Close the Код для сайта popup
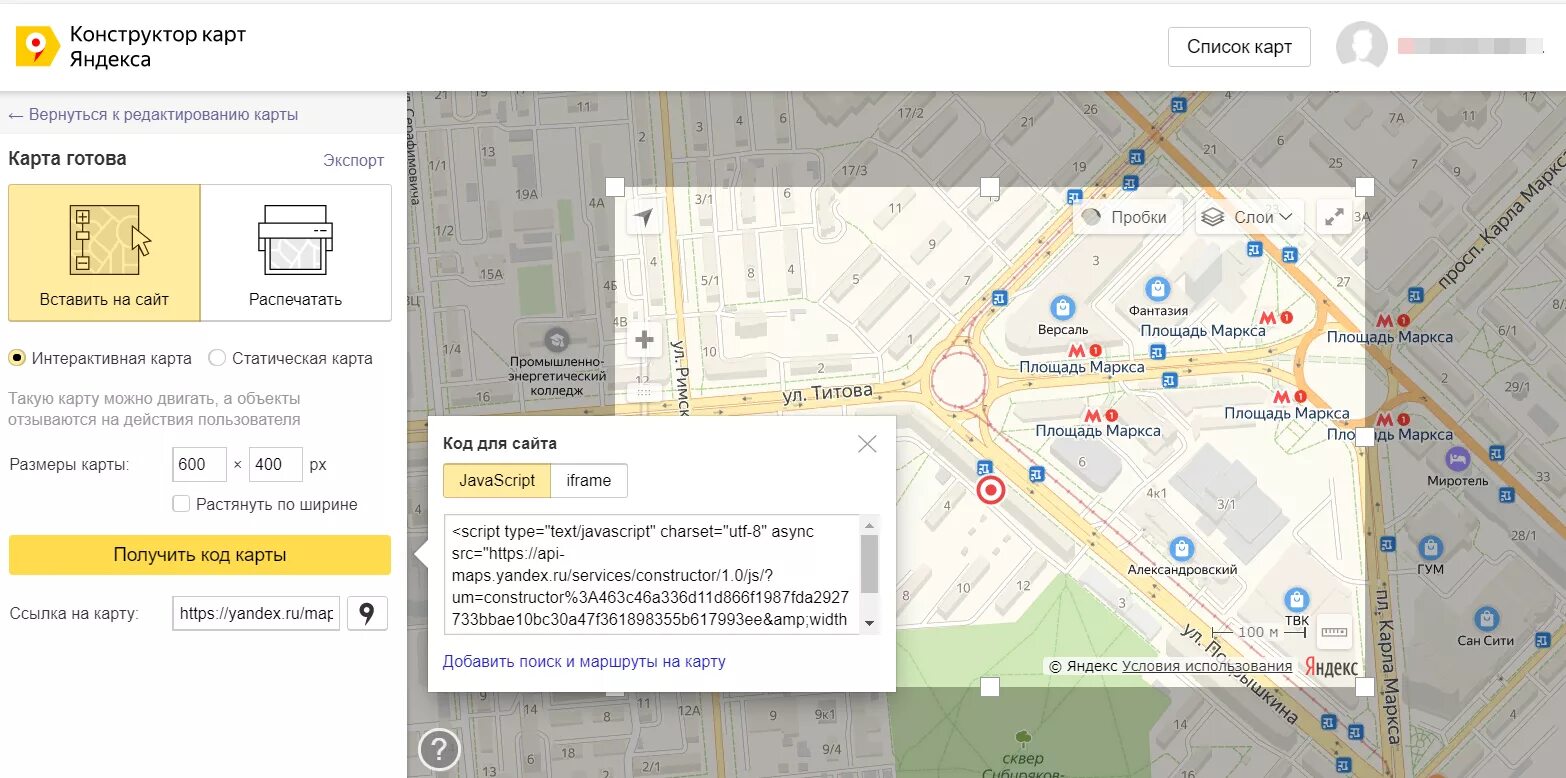This screenshot has height=778, width=1566. point(867,444)
